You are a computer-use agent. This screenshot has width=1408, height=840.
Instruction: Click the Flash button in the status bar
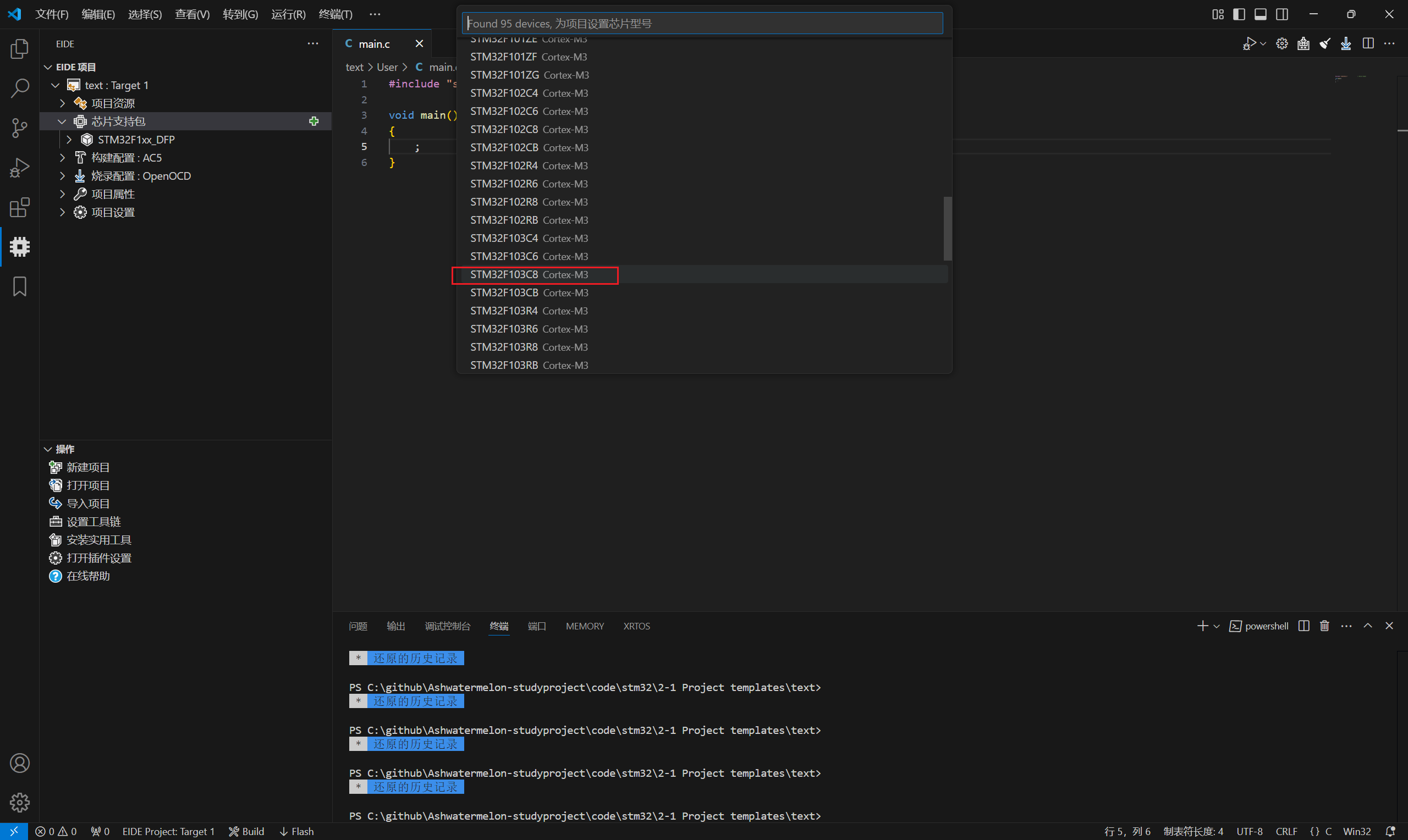[x=296, y=831]
